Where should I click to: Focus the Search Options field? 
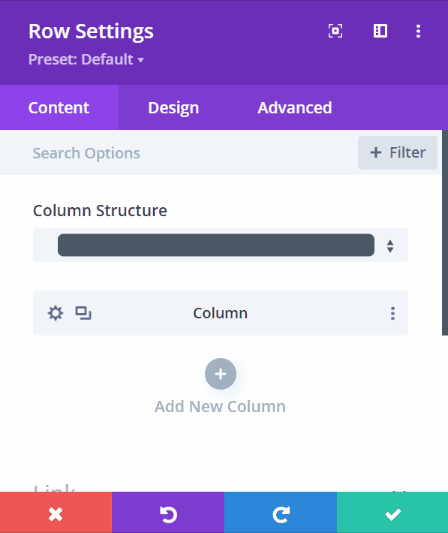tap(177, 153)
